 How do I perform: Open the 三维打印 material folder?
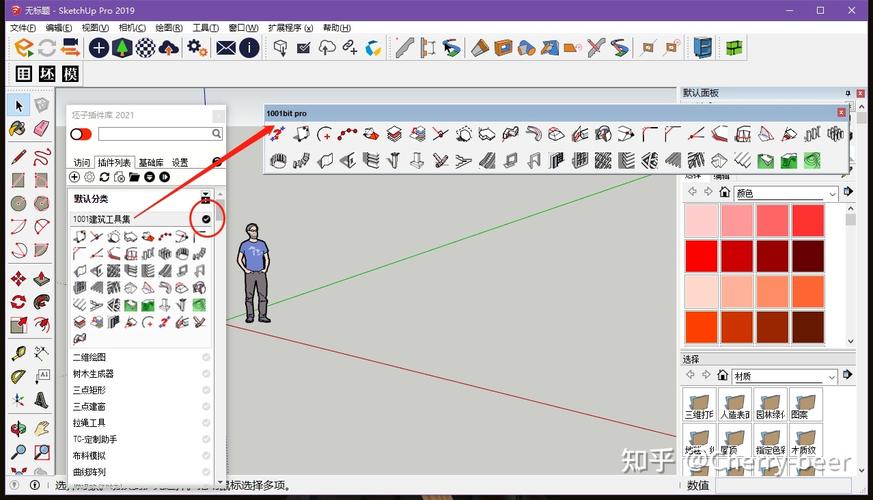[699, 405]
